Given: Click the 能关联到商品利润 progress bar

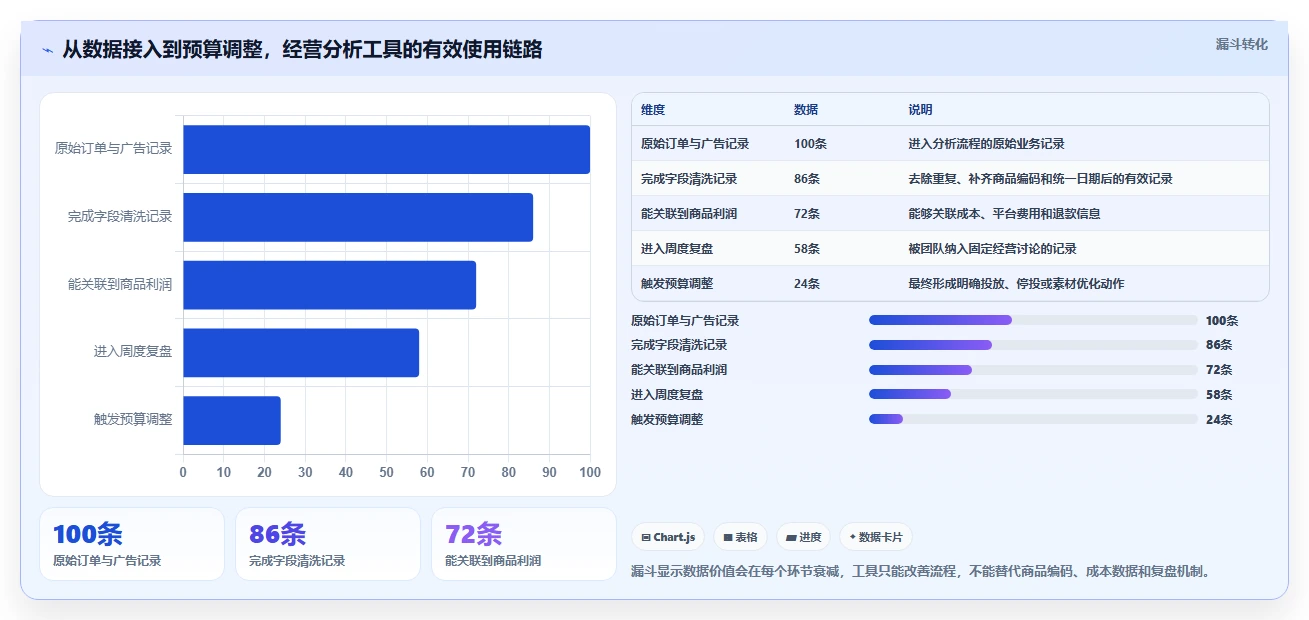Looking at the screenshot, I should pyautogui.click(x=1033, y=370).
